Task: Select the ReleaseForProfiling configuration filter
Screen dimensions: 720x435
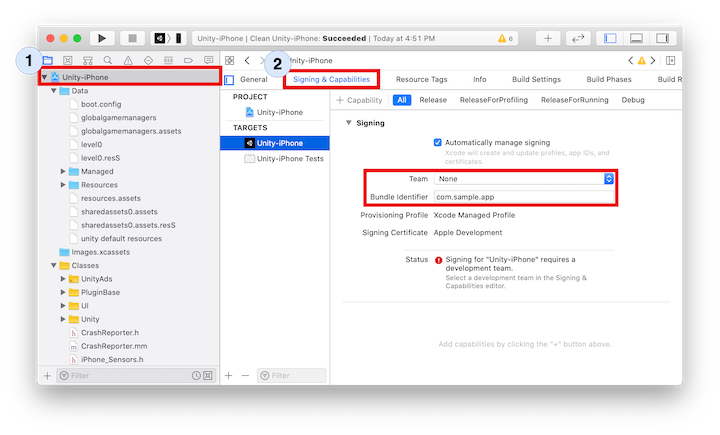Action: coord(492,100)
